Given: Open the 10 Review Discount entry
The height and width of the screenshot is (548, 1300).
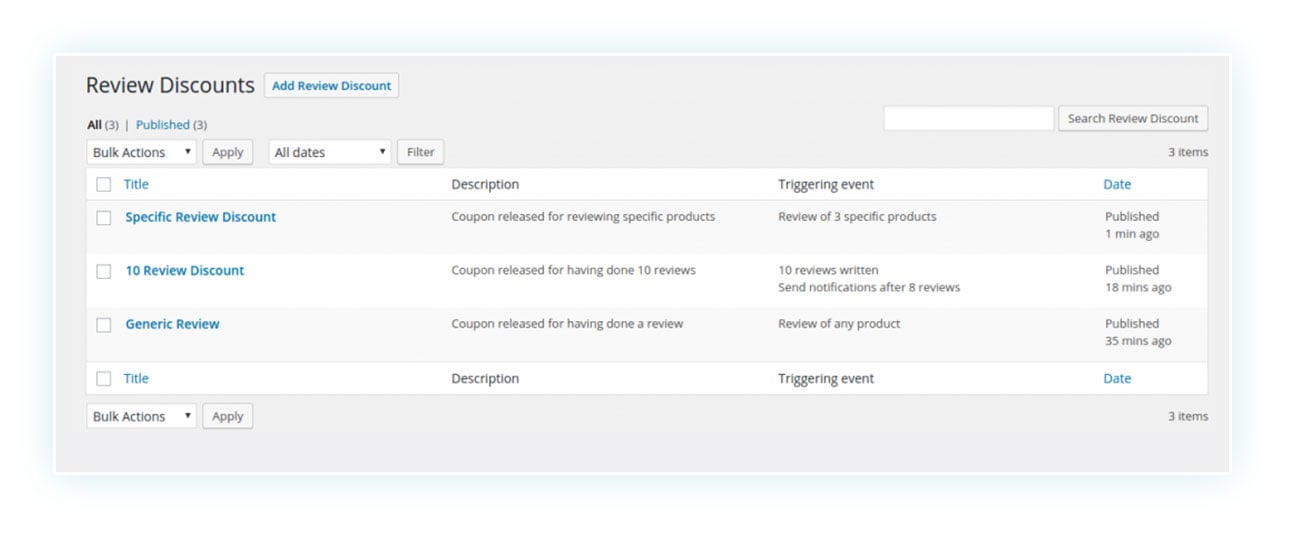Looking at the screenshot, I should pyautogui.click(x=184, y=270).
